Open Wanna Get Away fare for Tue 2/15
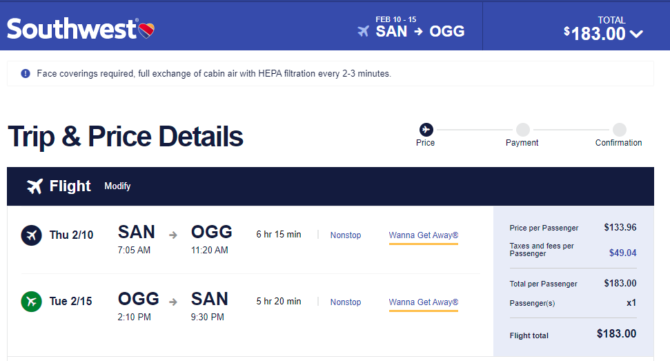670x361 pixels. tap(423, 302)
